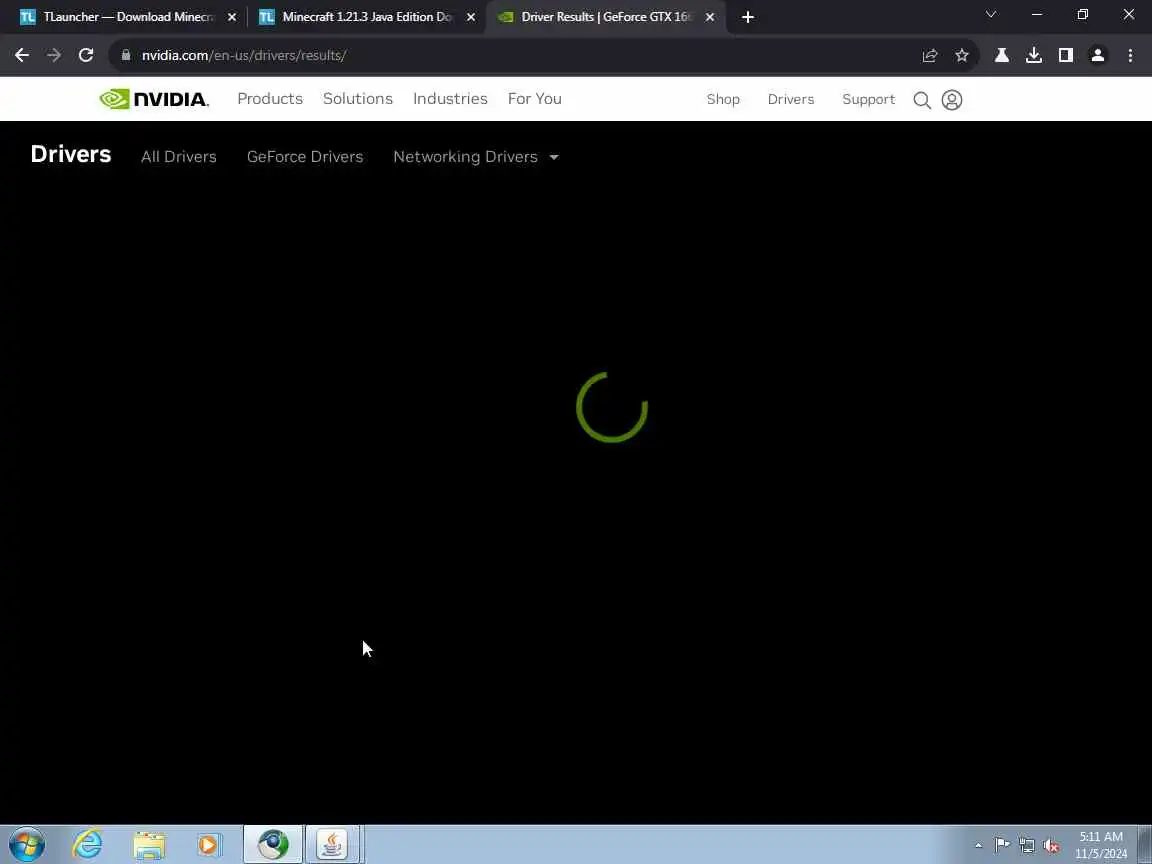Open the Drivers link in top navigation
Image resolution: width=1152 pixels, height=864 pixels.
791,99
